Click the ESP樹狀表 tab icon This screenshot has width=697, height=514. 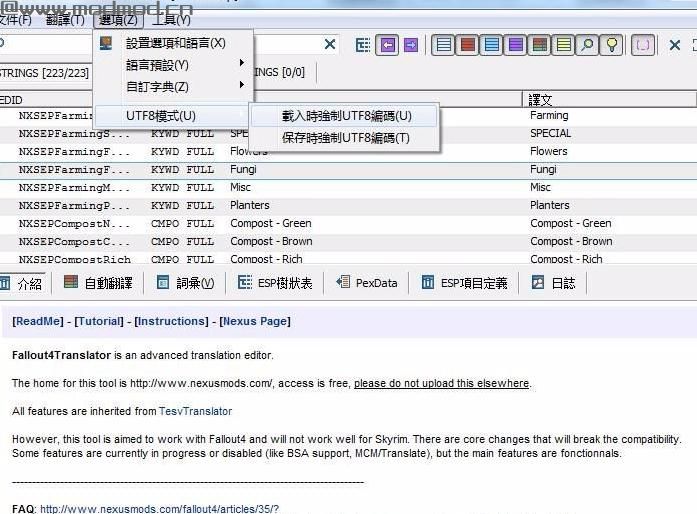point(245,282)
